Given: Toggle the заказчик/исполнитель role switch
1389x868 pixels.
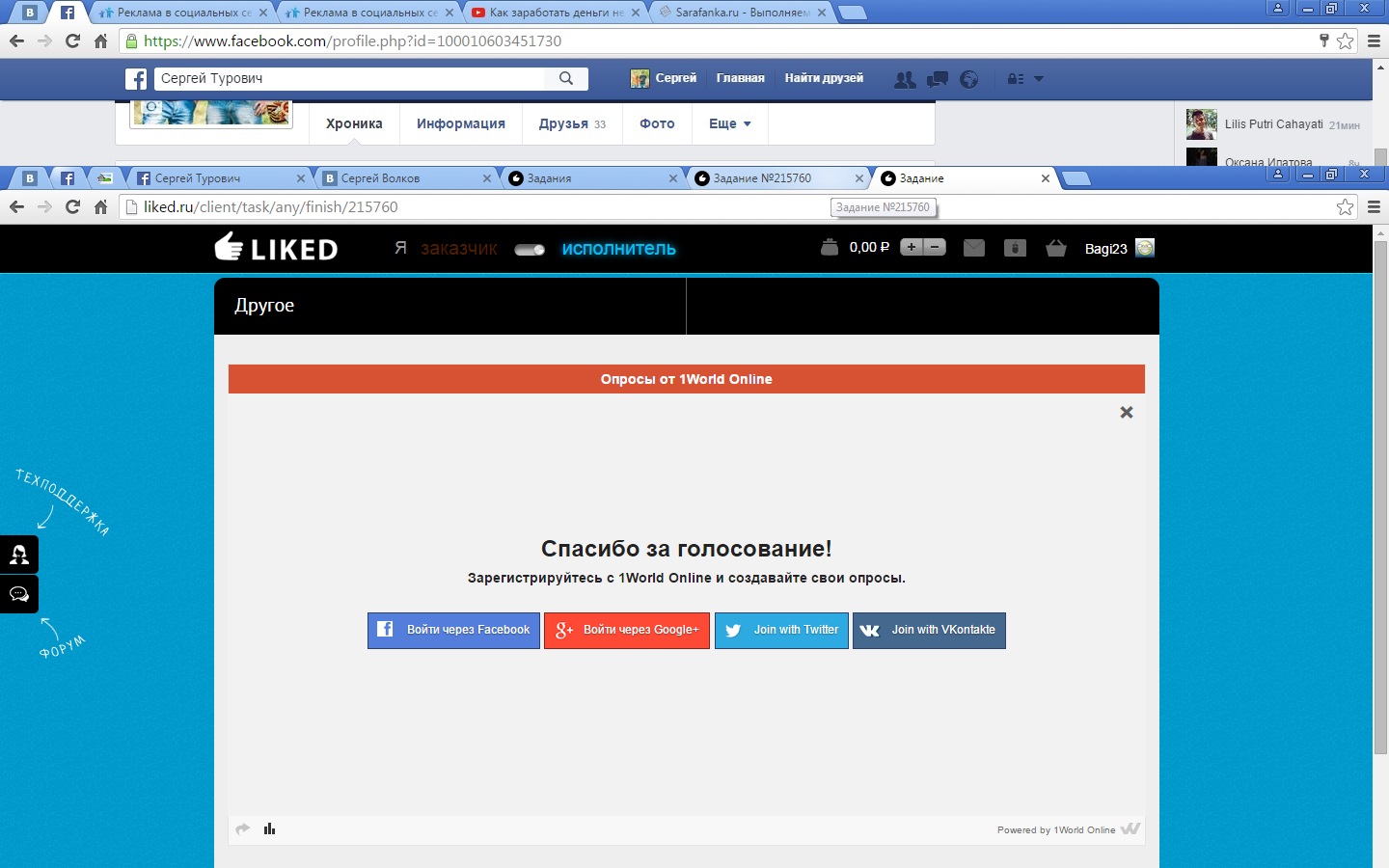Looking at the screenshot, I should pyautogui.click(x=530, y=250).
